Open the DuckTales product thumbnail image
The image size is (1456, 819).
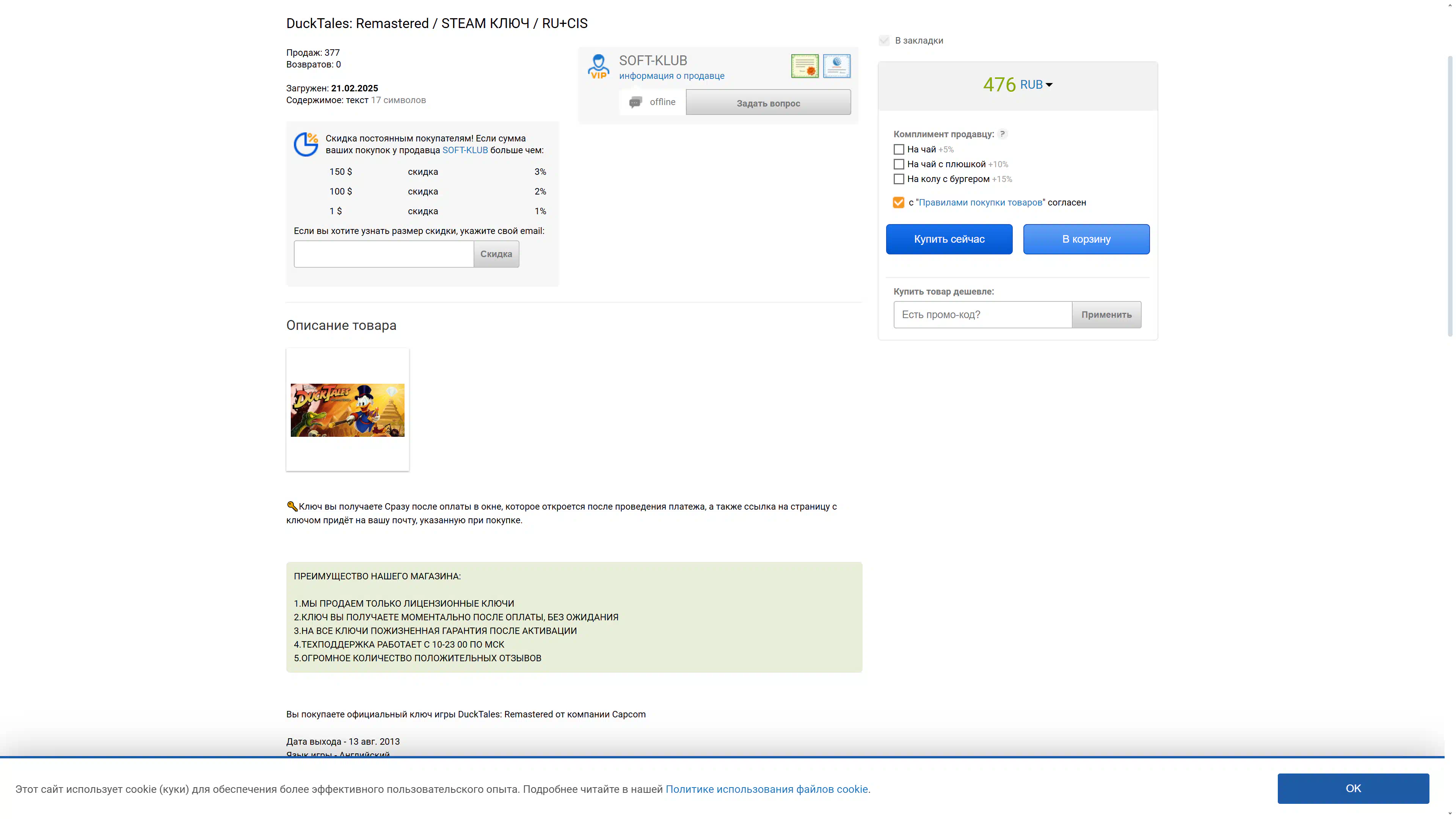coord(348,410)
